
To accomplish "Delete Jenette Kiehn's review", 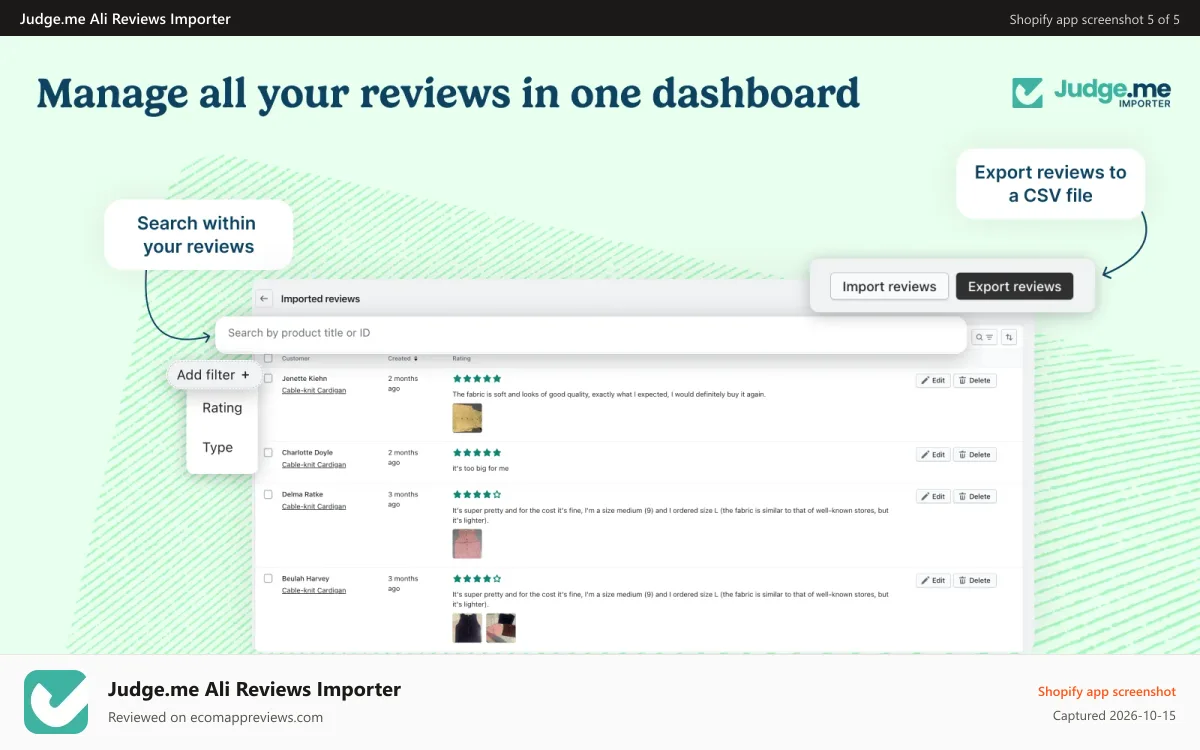I will (x=974, y=381).
